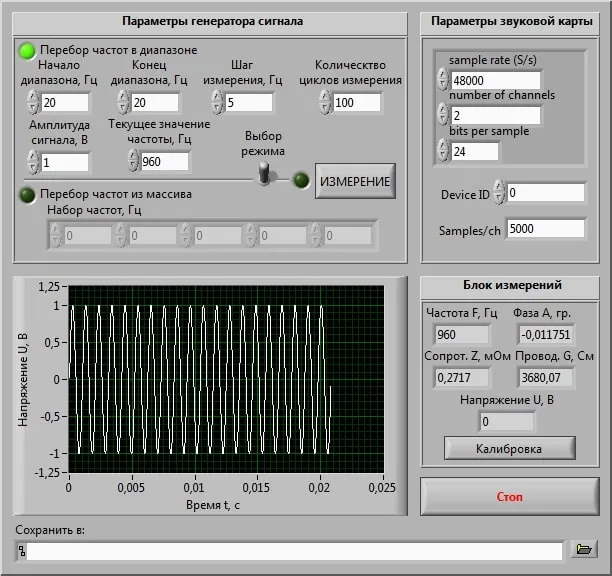Click the Текущее значение частоты field
Image resolution: width=612 pixels, height=576 pixels.
point(165,161)
